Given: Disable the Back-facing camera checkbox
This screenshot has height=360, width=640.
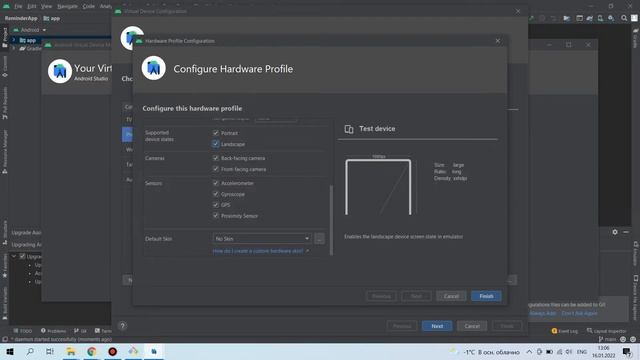Looking at the screenshot, I should (x=216, y=158).
